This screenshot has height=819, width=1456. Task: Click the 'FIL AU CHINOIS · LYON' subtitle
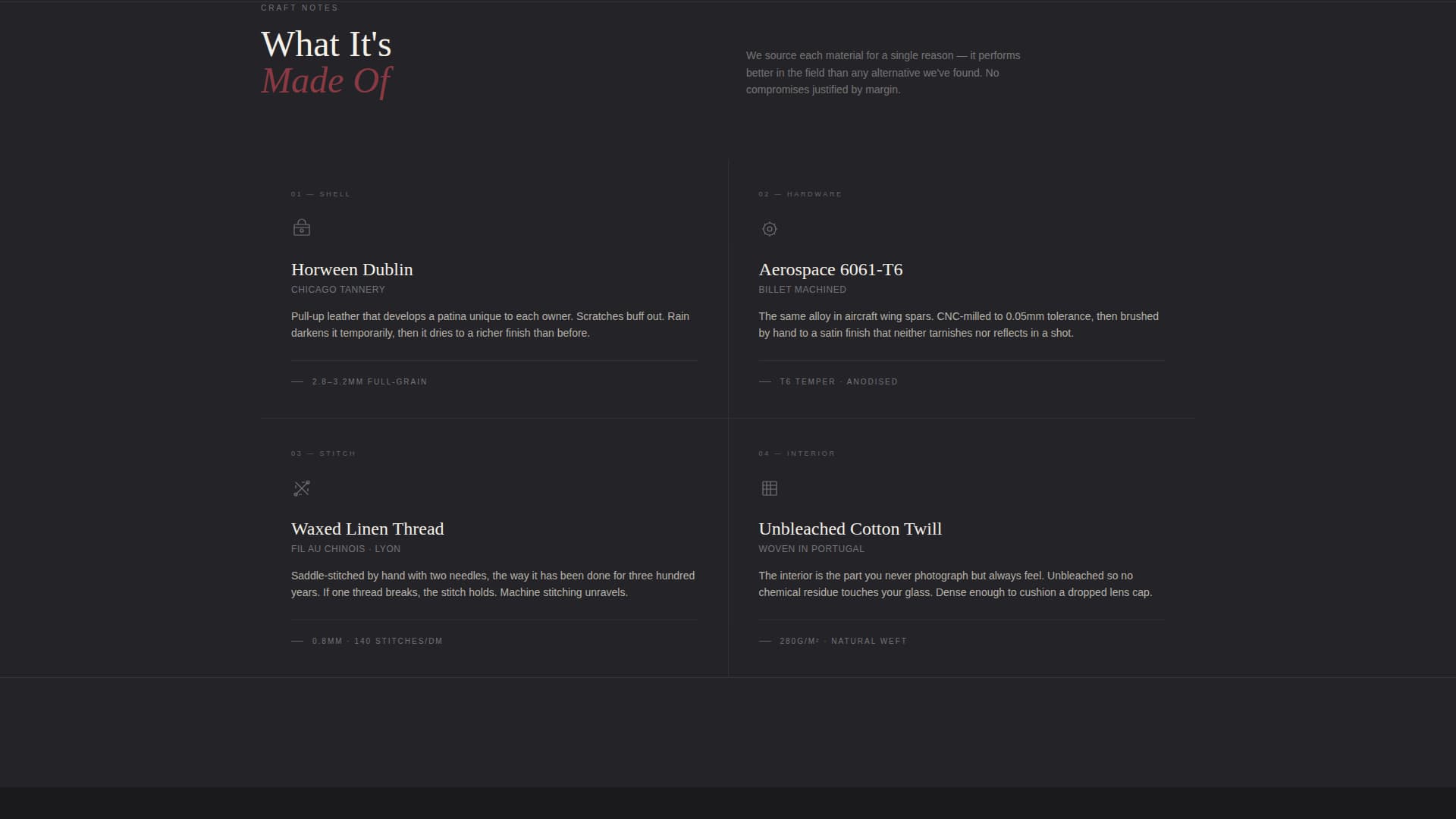(346, 549)
